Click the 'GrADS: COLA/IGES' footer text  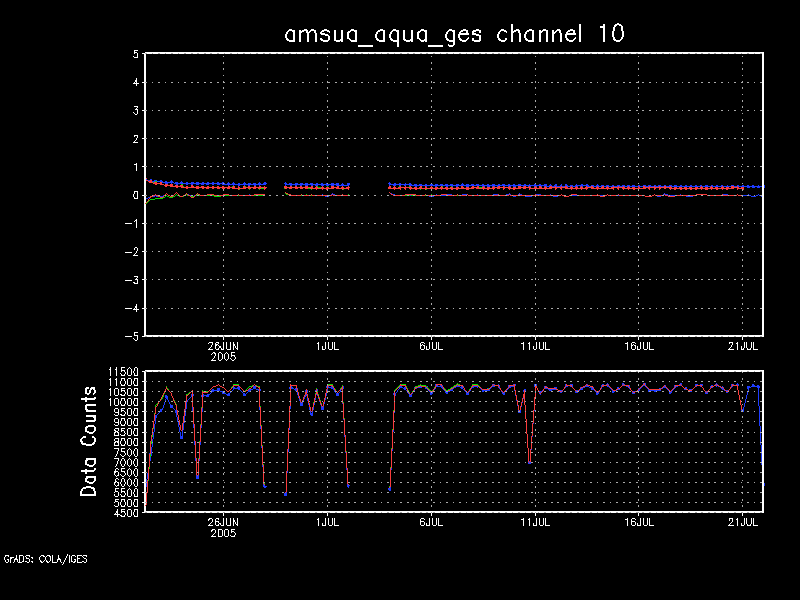pos(45,559)
